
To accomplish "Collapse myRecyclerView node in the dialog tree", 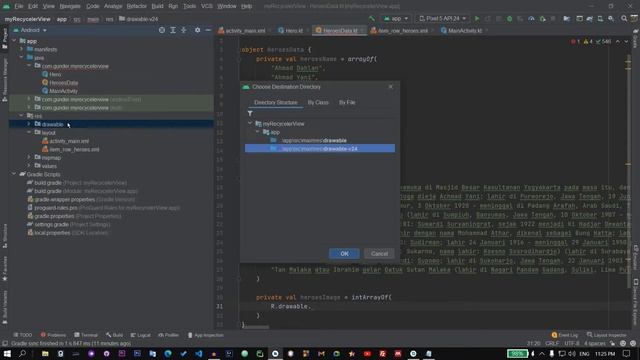I will [x=250, y=123].
